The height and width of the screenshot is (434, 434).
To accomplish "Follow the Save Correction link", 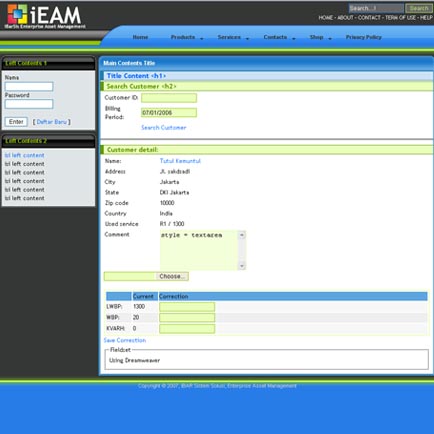I will 125,340.
